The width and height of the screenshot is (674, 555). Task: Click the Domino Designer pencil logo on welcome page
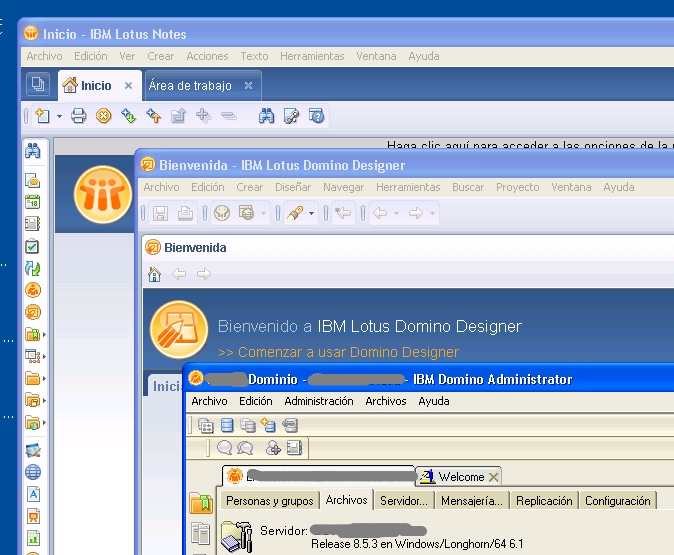pos(179,330)
